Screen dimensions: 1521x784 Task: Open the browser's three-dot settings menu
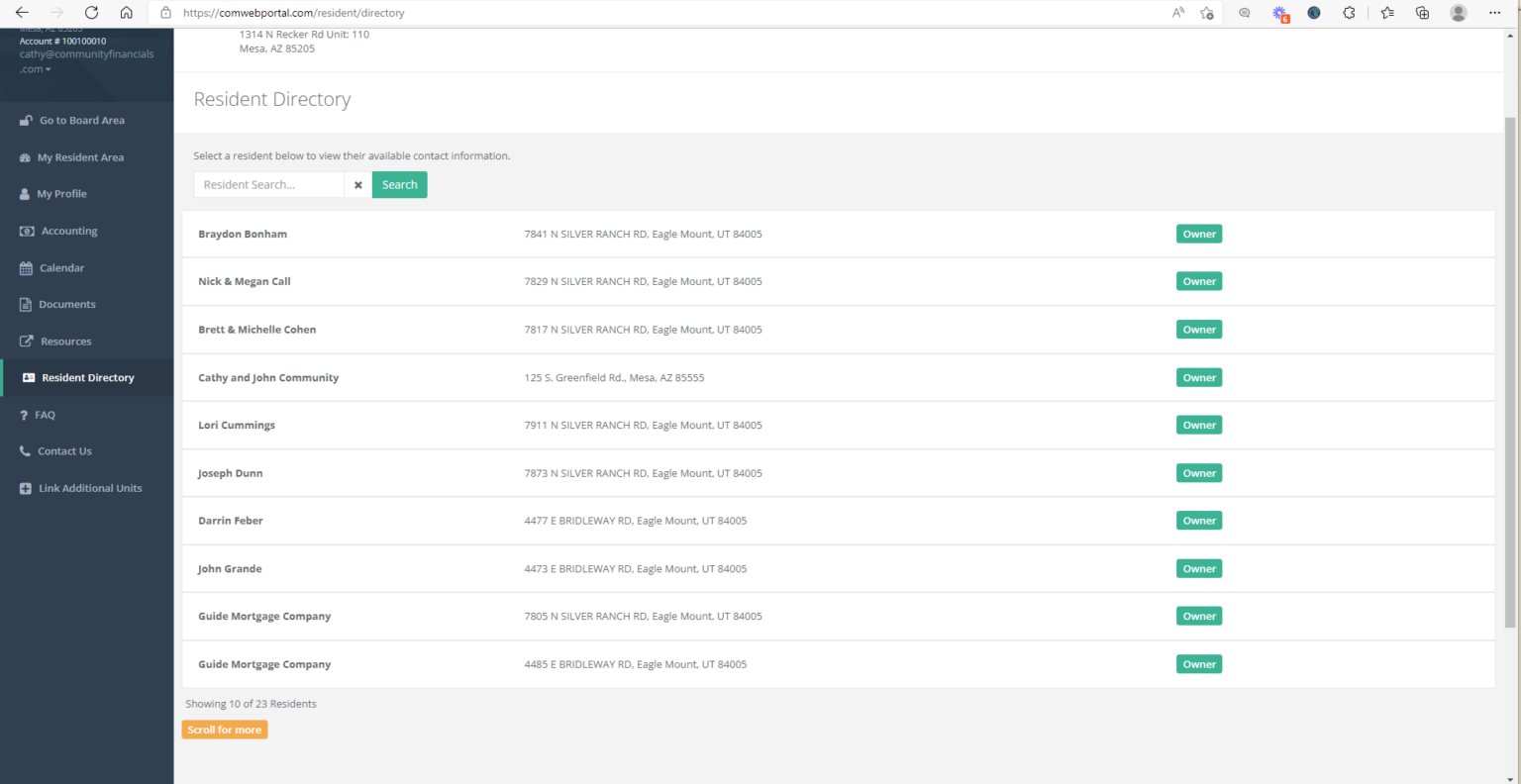click(1494, 13)
